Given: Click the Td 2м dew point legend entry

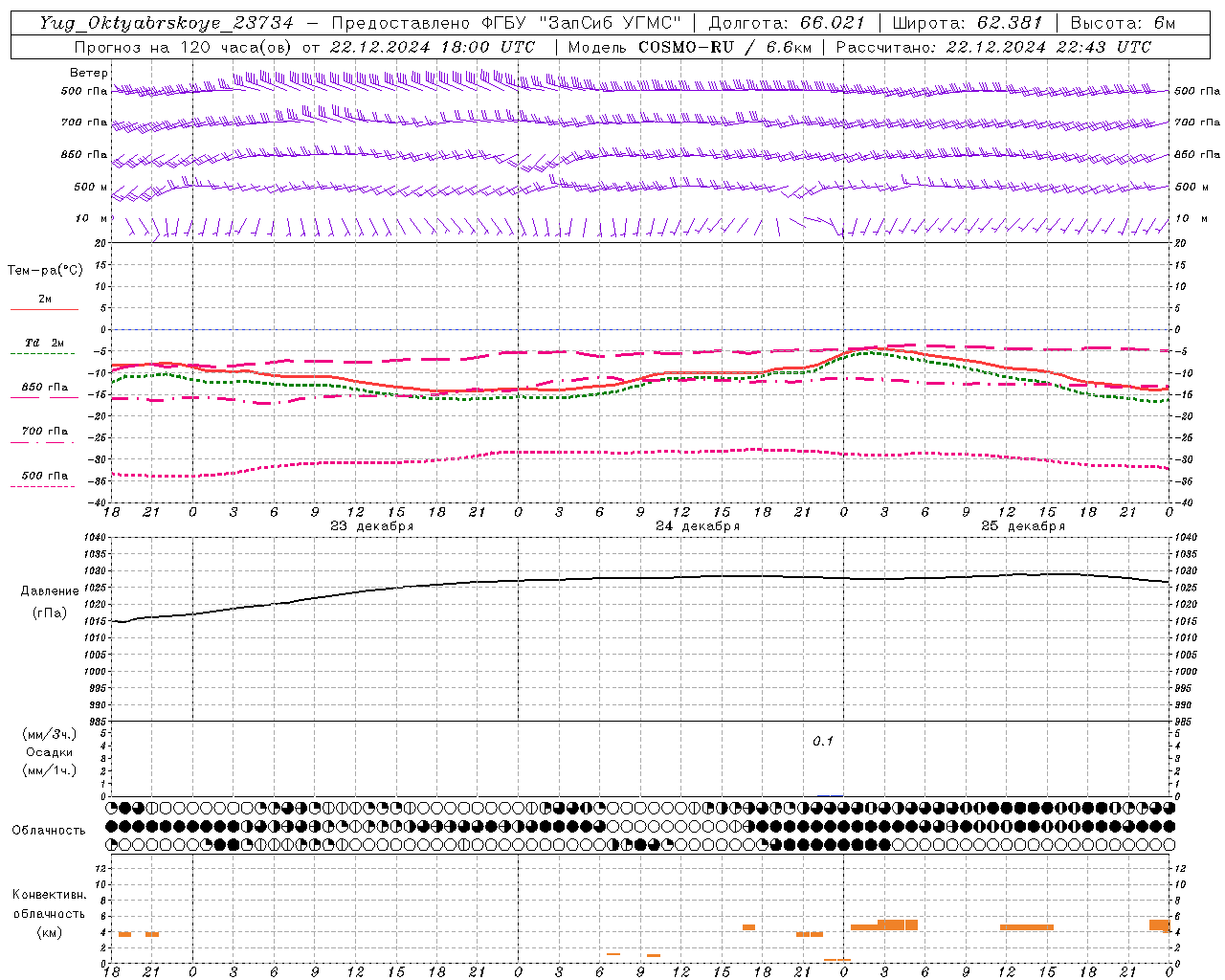Looking at the screenshot, I should pyautogui.click(x=45, y=343).
